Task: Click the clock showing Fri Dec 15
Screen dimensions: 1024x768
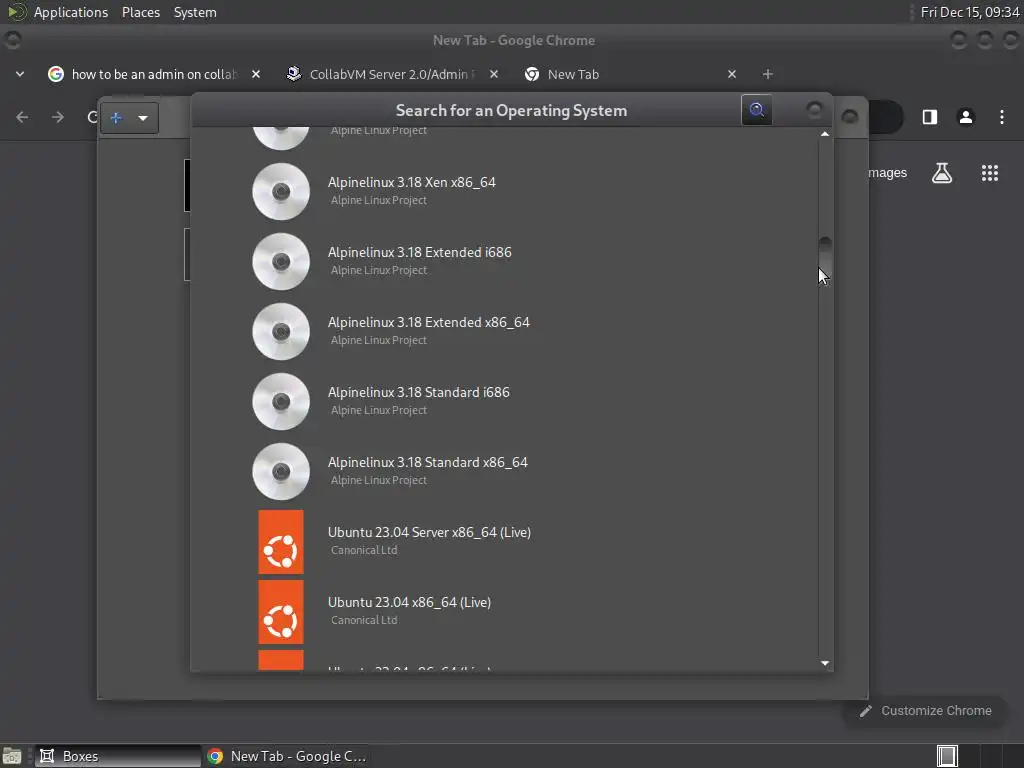Action: pos(970,12)
